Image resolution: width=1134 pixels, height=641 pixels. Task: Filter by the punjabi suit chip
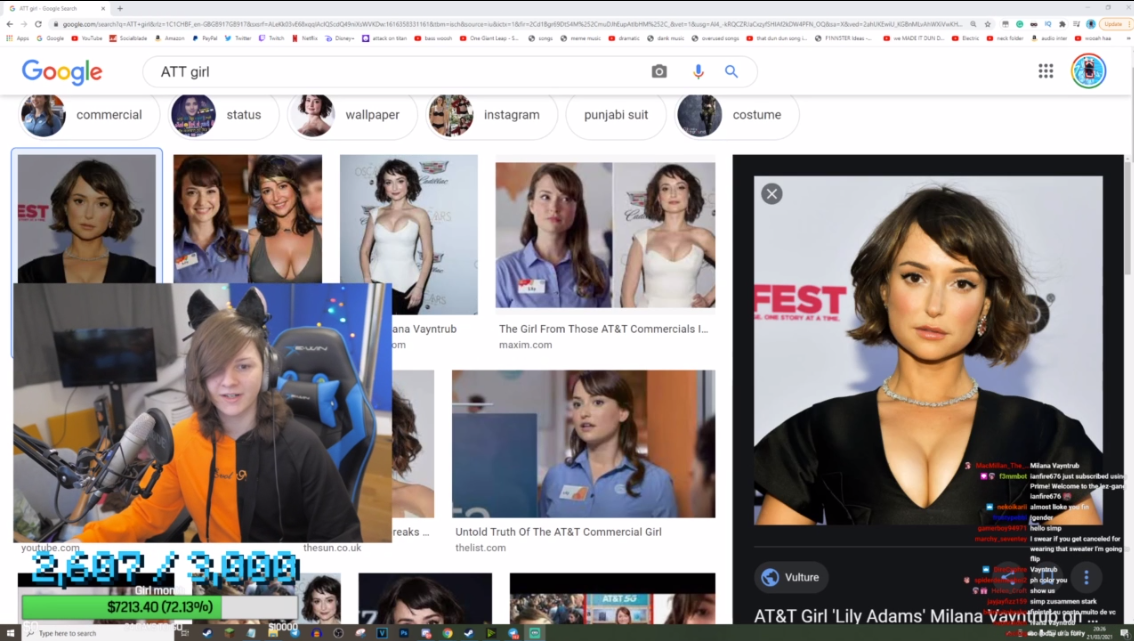[616, 115]
